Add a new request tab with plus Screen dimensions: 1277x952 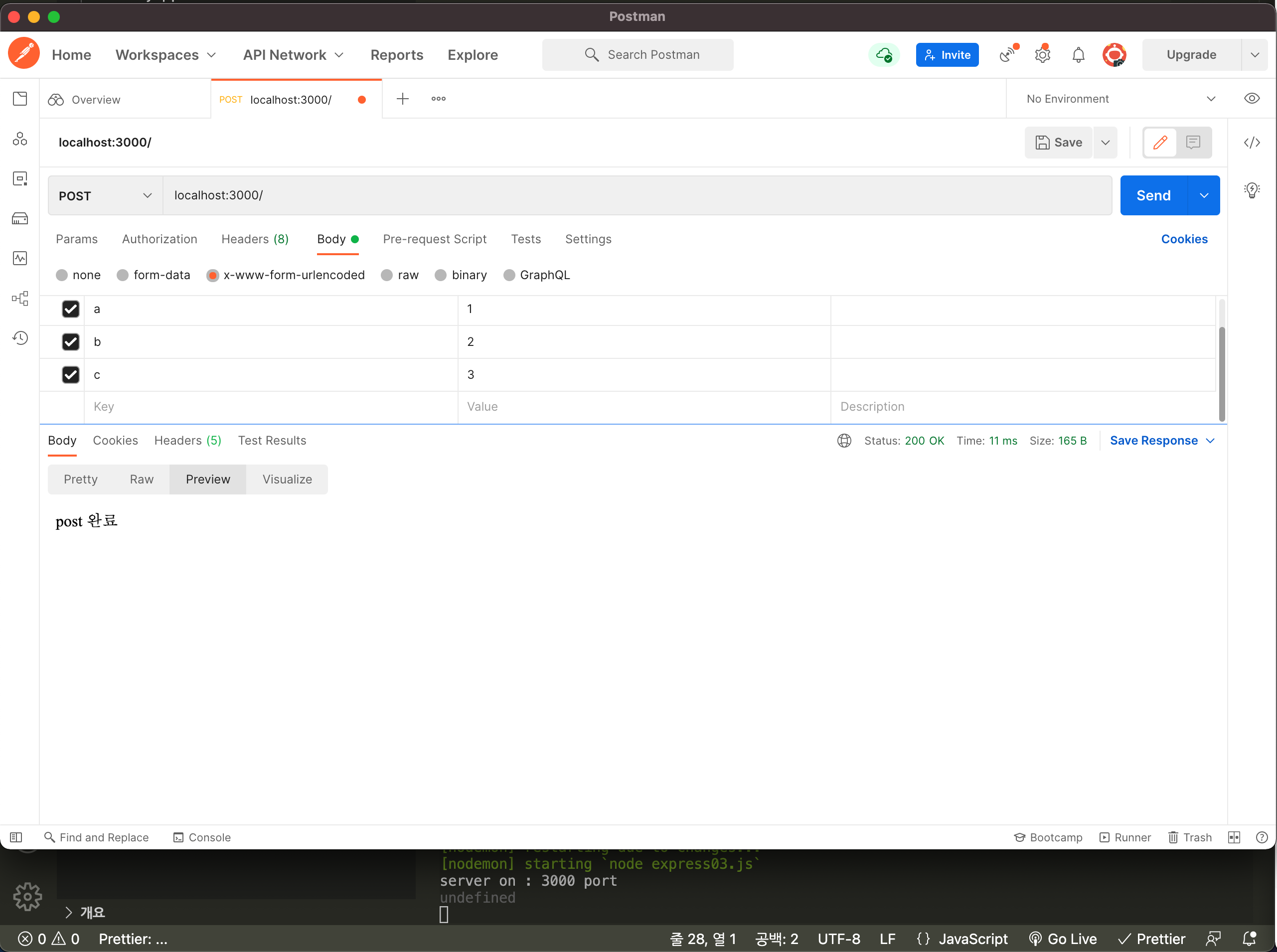(x=403, y=99)
